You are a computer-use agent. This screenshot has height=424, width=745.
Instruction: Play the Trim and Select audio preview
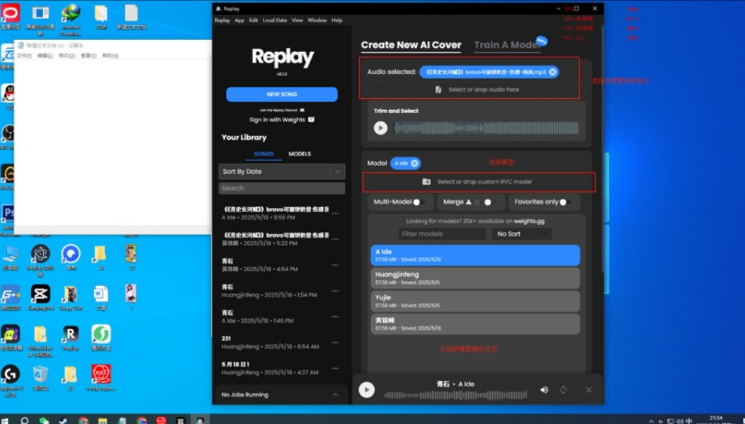pyautogui.click(x=380, y=128)
